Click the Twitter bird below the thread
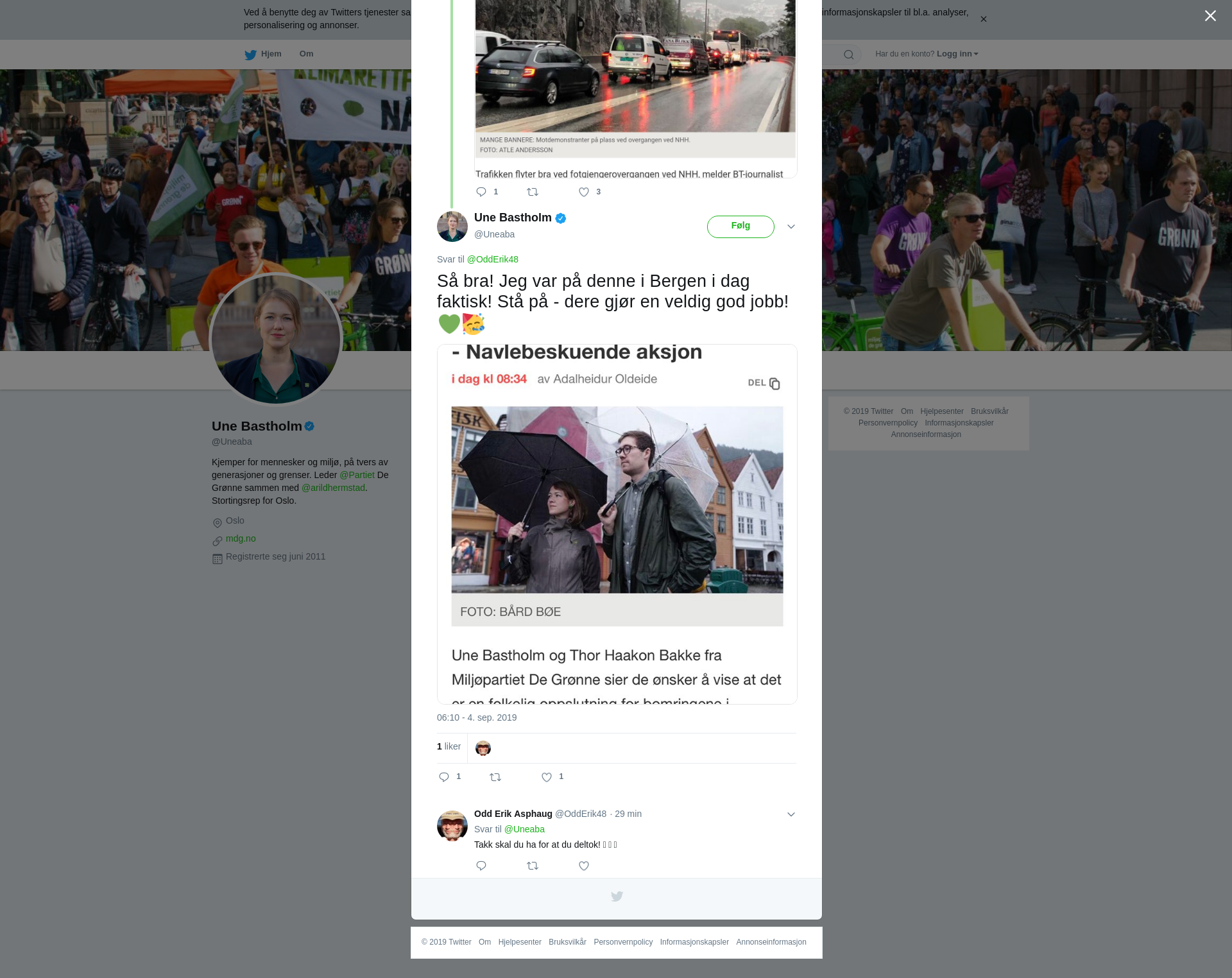This screenshot has width=1232, height=978. click(x=617, y=896)
